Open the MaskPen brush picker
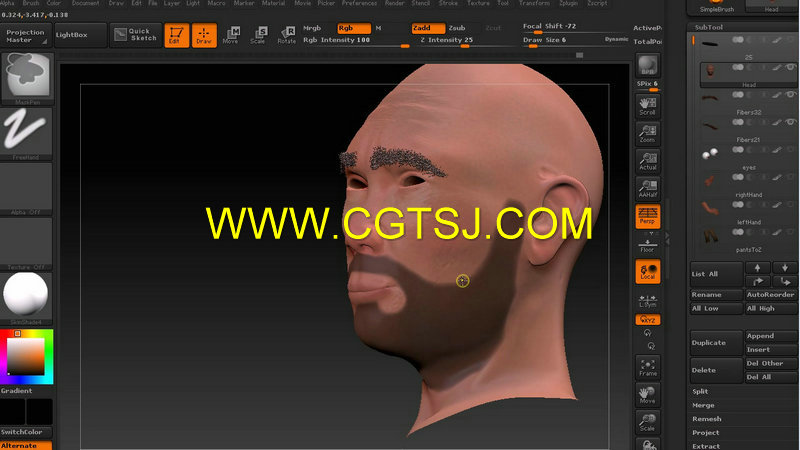Image resolution: width=800 pixels, height=450 pixels. click(x=27, y=79)
